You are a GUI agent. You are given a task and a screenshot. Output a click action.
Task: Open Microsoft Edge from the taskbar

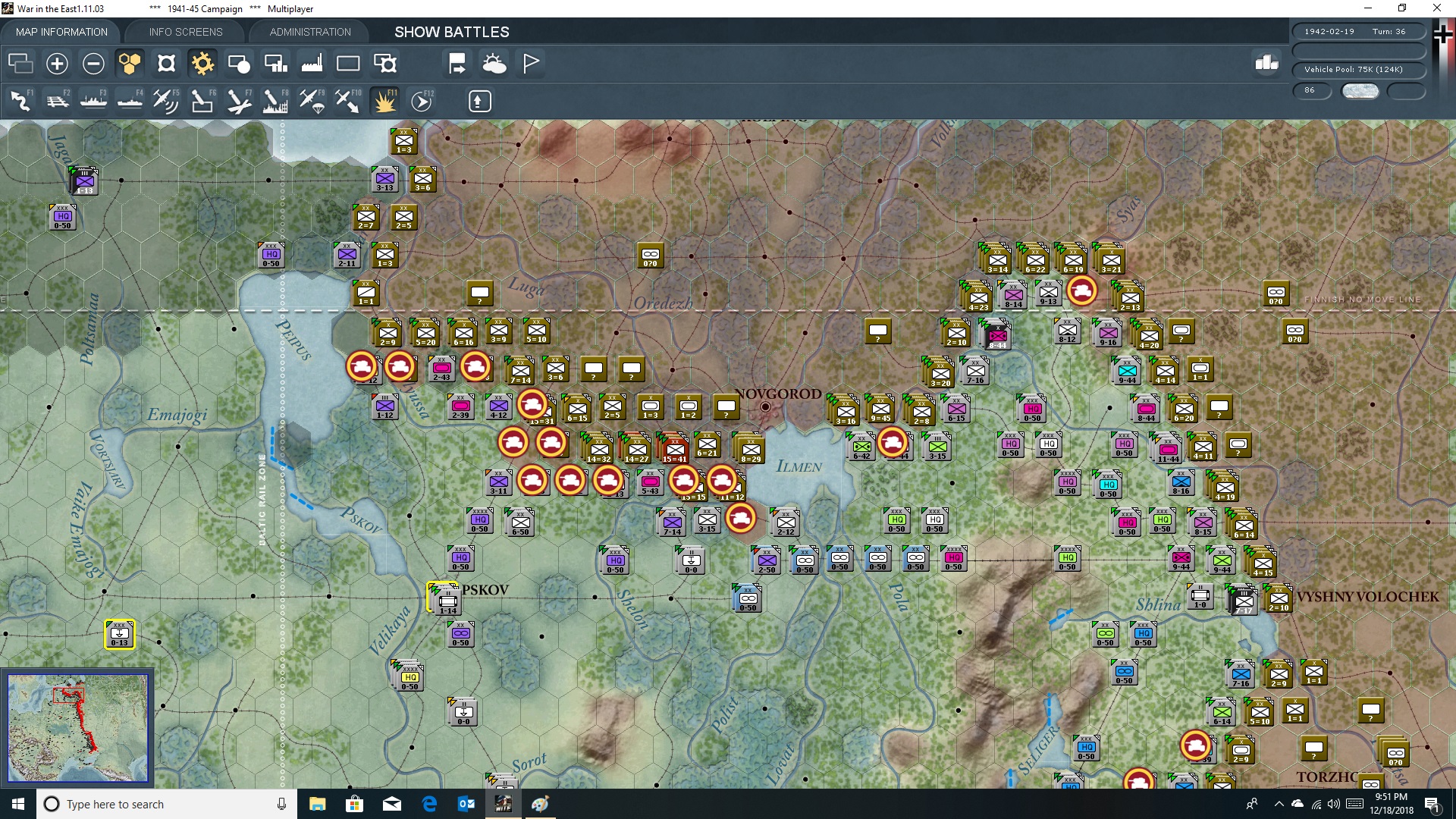click(429, 804)
